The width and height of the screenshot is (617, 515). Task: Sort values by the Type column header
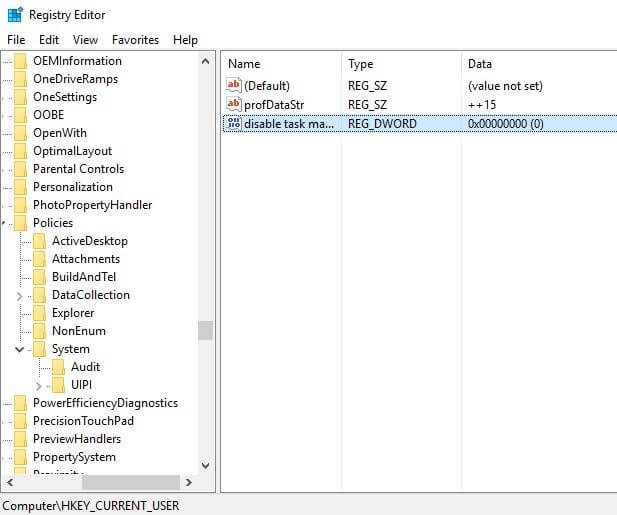401,64
